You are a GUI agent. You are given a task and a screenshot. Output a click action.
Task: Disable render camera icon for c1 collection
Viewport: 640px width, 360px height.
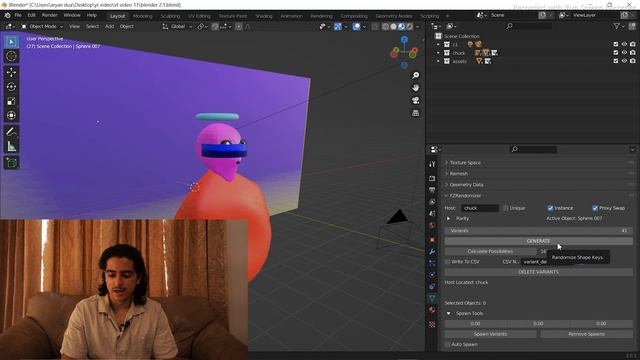[x=633, y=44]
